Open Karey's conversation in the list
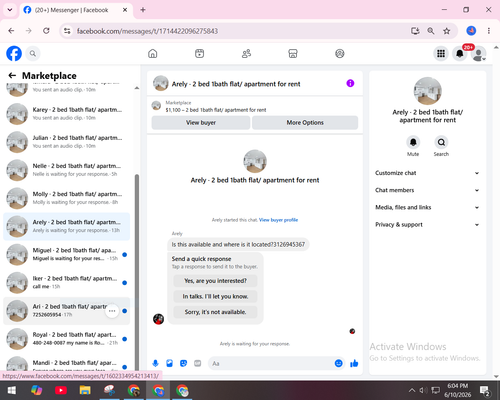This screenshot has height=400, width=500. tap(66, 114)
